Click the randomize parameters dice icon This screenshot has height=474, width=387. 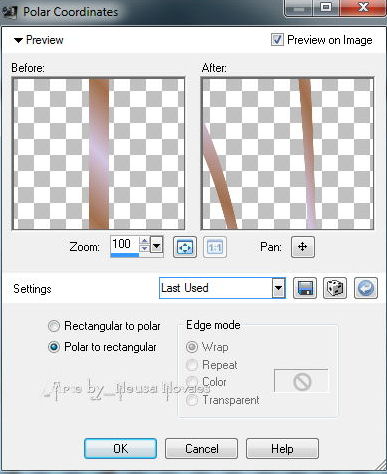[335, 288]
